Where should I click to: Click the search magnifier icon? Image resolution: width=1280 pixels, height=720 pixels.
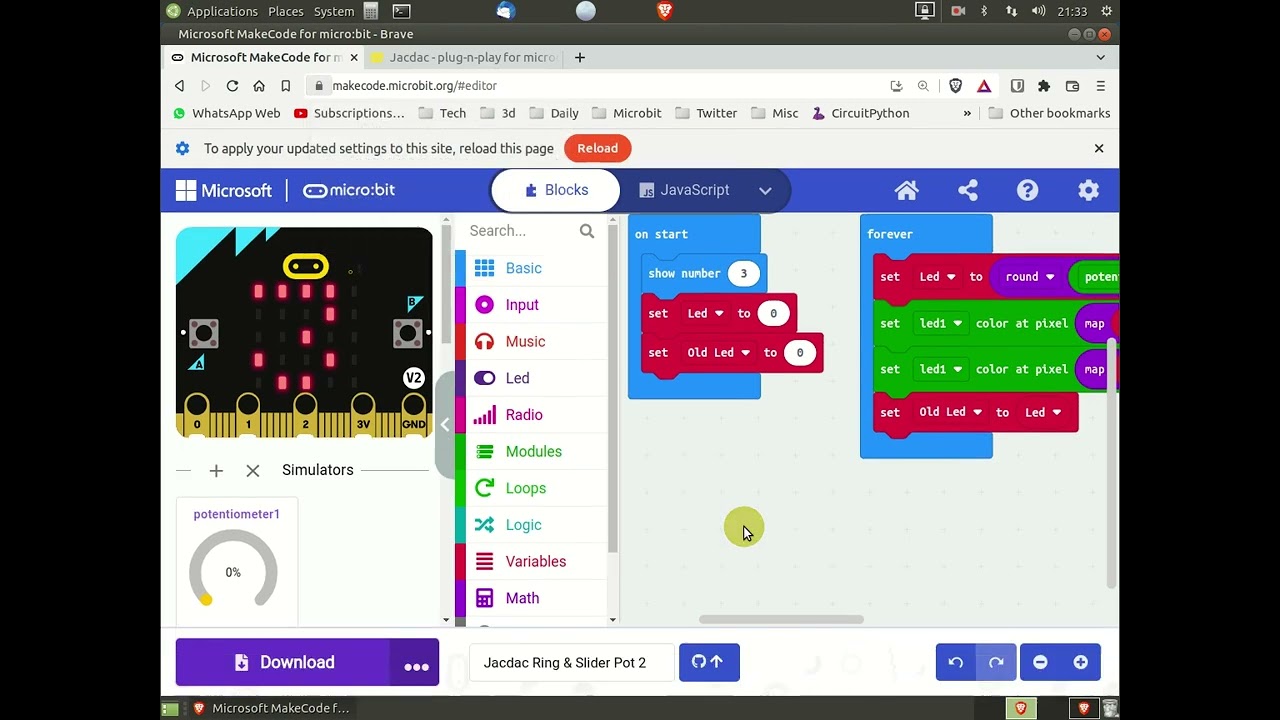(587, 231)
